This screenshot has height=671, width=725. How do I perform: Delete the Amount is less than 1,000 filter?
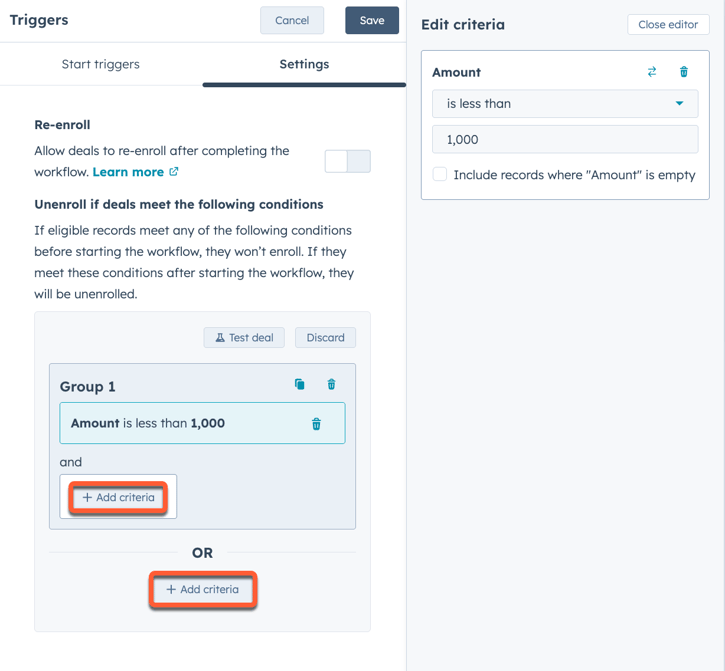point(316,424)
